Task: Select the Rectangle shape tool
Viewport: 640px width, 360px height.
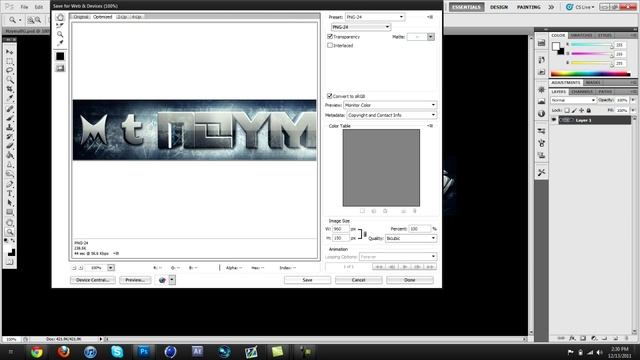Action: click(x=10, y=212)
